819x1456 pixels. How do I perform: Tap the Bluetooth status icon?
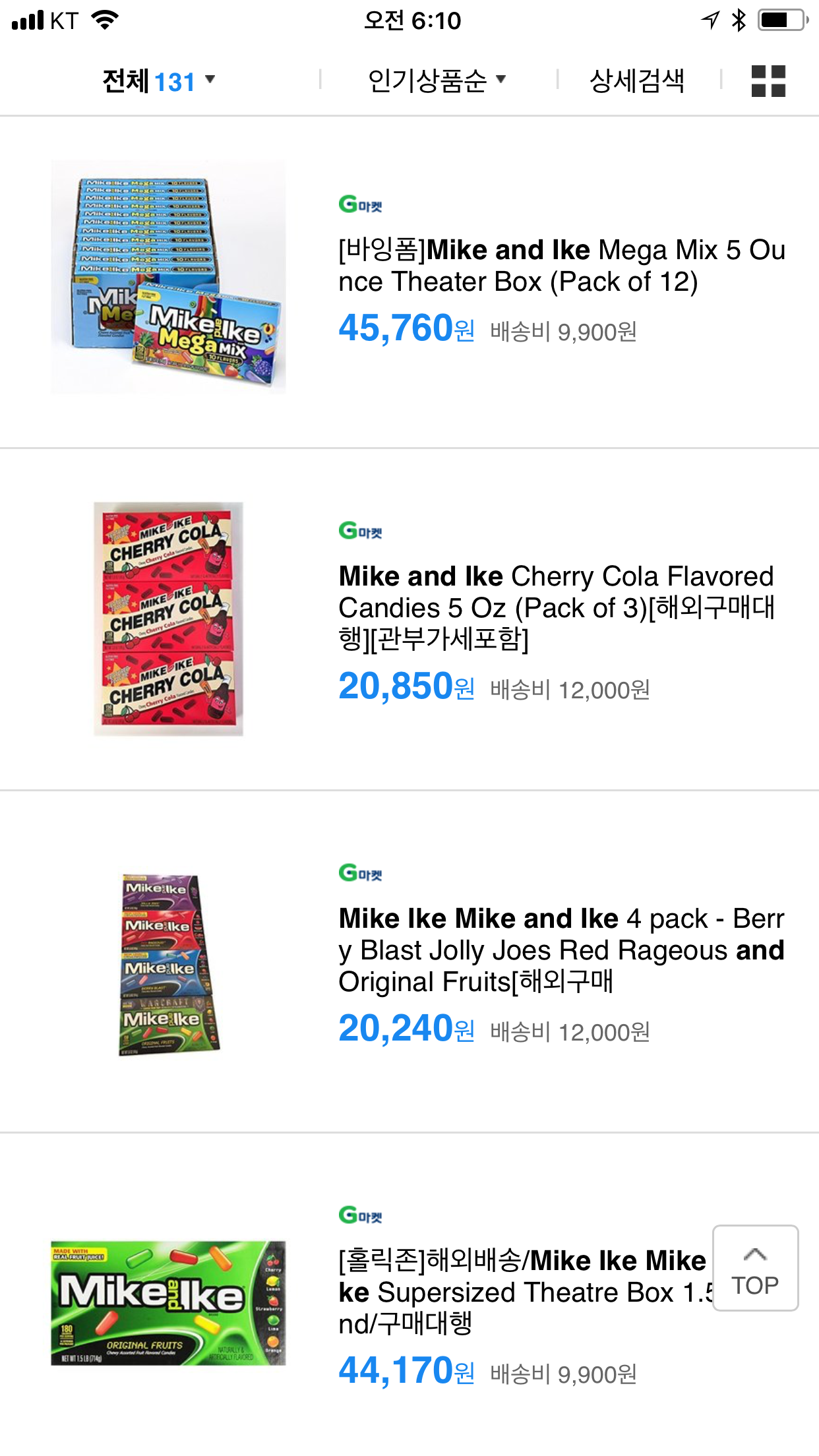pyautogui.click(x=739, y=20)
